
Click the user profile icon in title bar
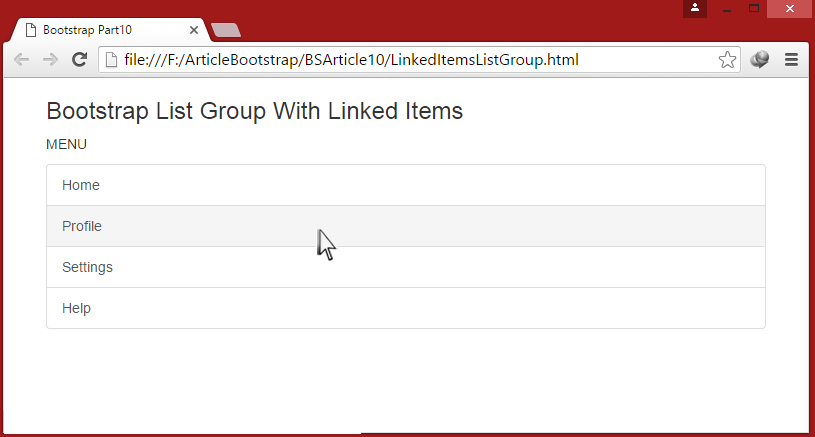click(695, 8)
